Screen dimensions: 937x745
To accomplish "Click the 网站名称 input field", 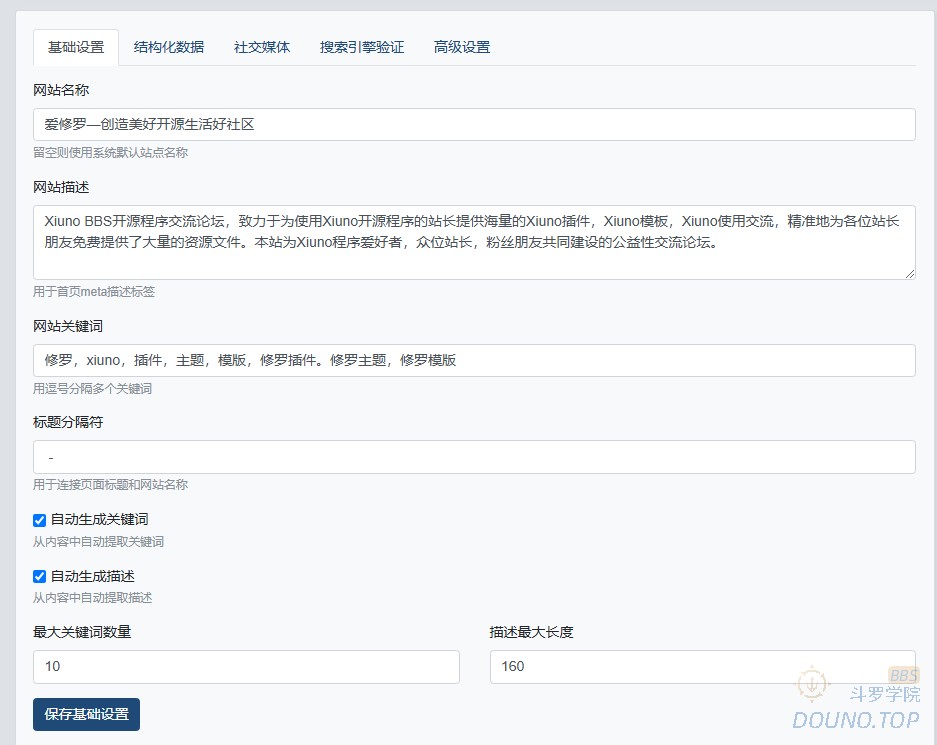I will pyautogui.click(x=474, y=125).
